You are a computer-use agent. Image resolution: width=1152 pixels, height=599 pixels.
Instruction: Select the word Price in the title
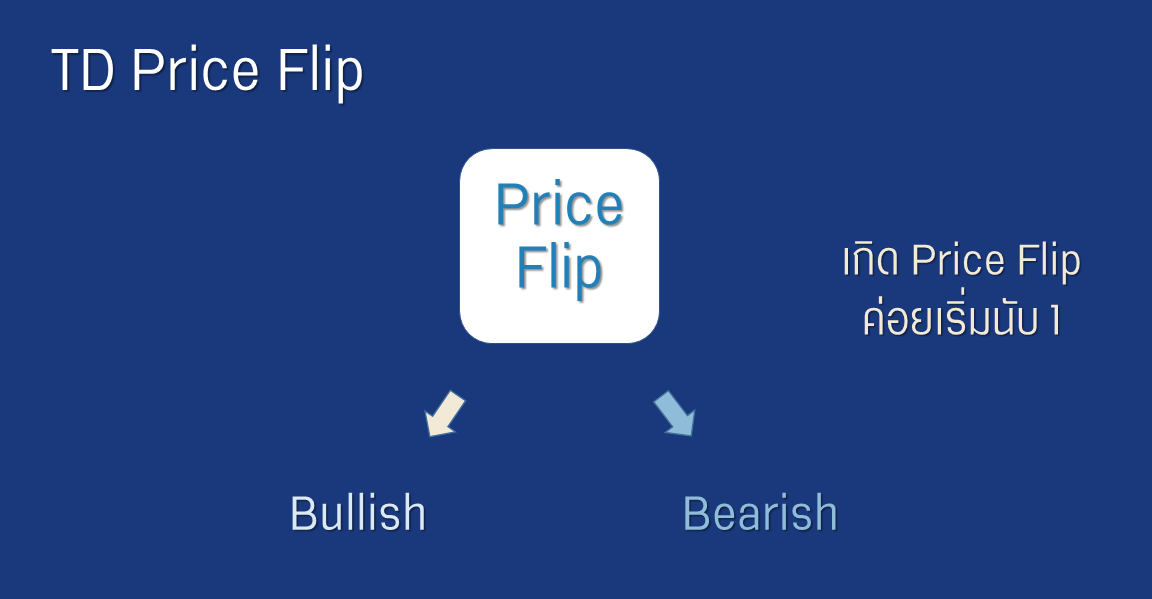coord(195,71)
